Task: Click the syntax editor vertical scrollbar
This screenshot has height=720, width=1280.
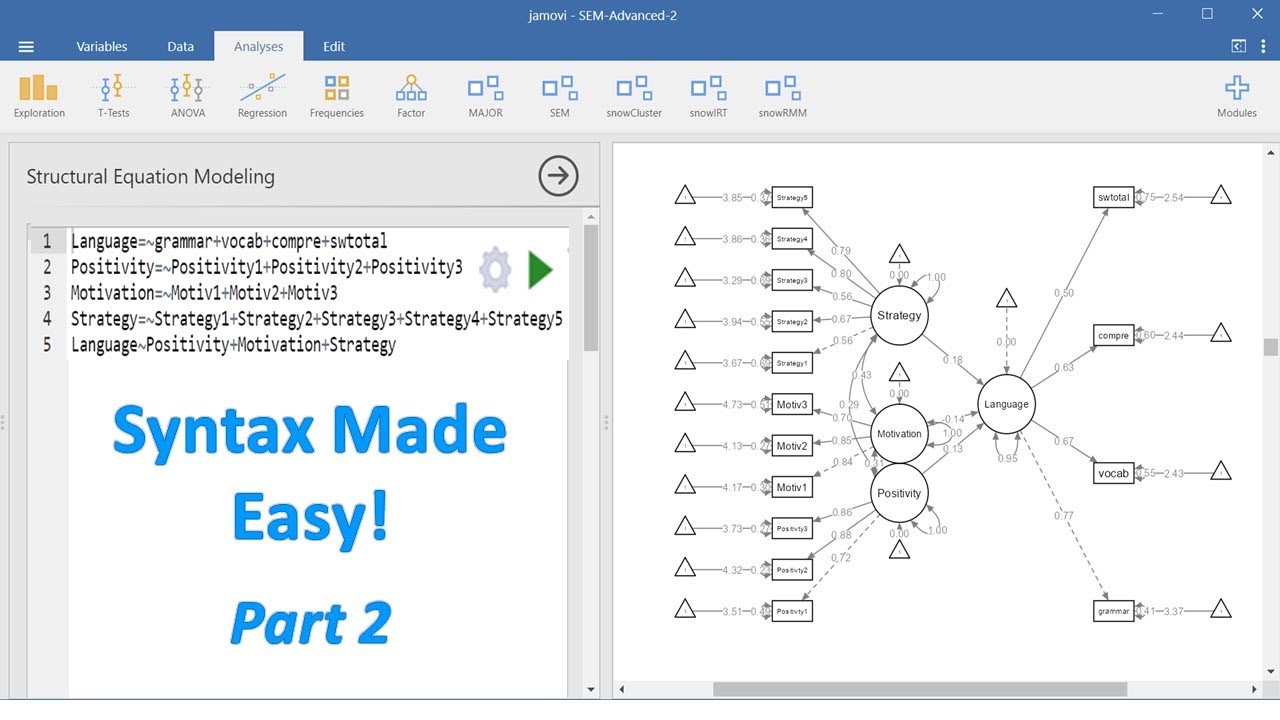Action: click(x=591, y=289)
